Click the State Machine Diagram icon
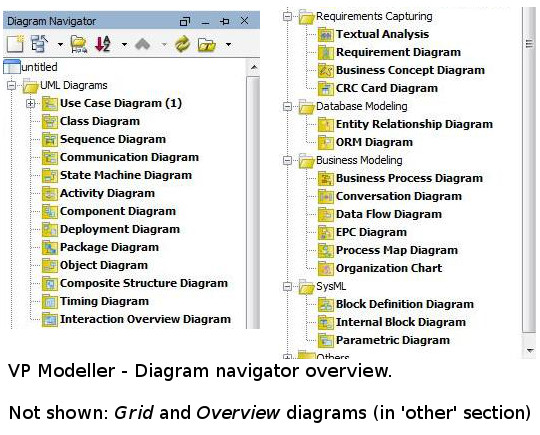 click(x=50, y=175)
